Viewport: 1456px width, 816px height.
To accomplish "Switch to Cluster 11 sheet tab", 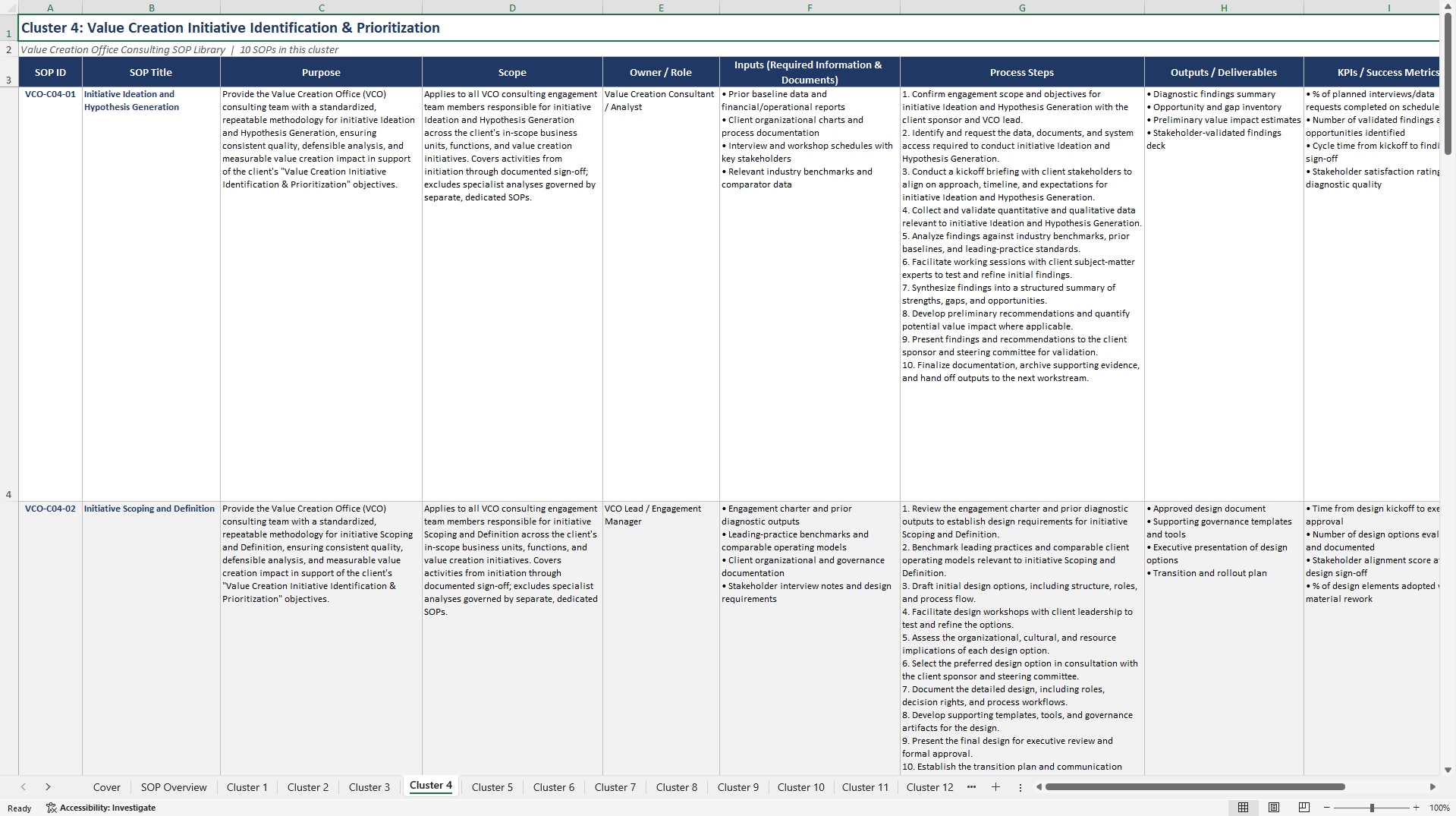I will (865, 787).
